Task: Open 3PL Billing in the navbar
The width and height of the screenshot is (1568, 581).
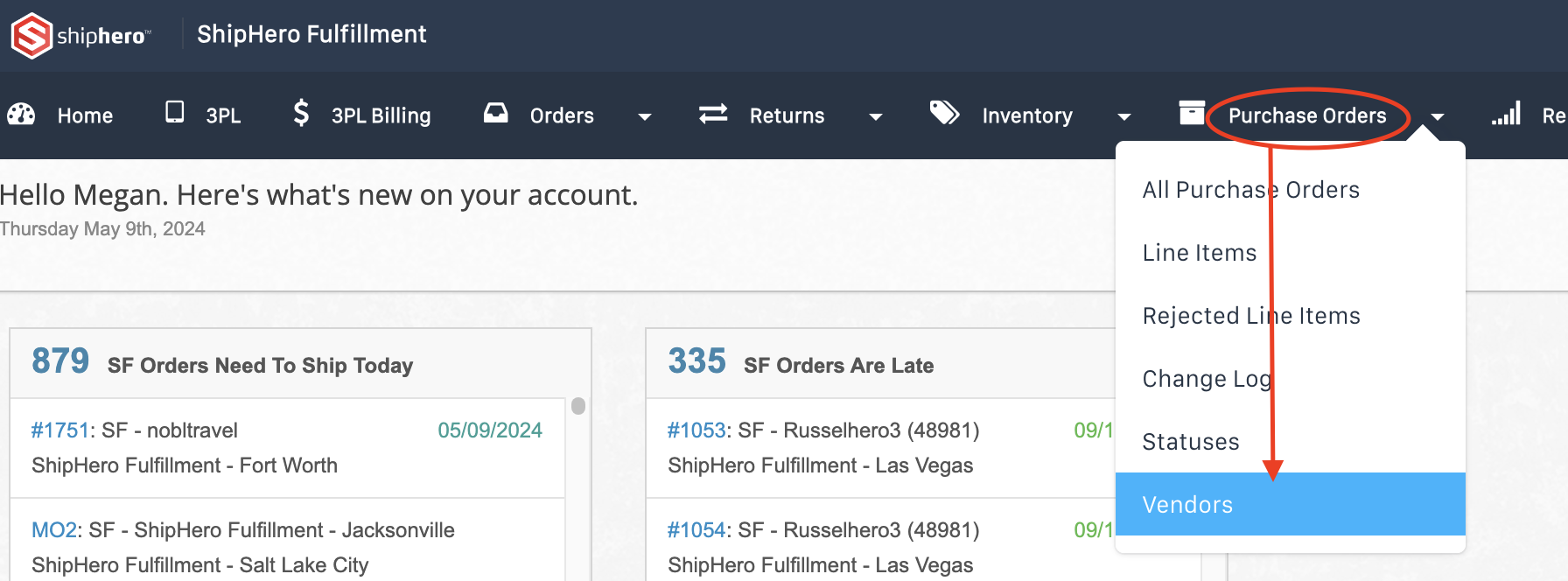Action: [381, 115]
